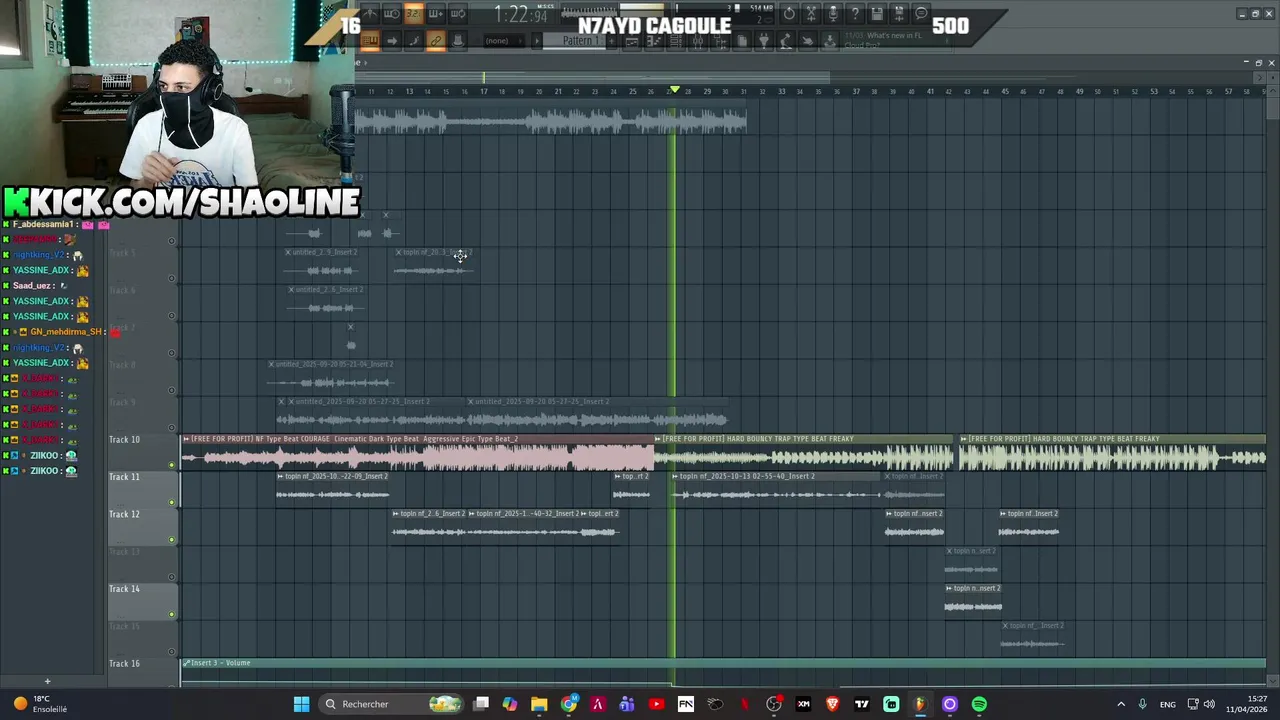Open Google Chrome from the taskbar
Image resolution: width=1280 pixels, height=720 pixels.
tap(569, 704)
